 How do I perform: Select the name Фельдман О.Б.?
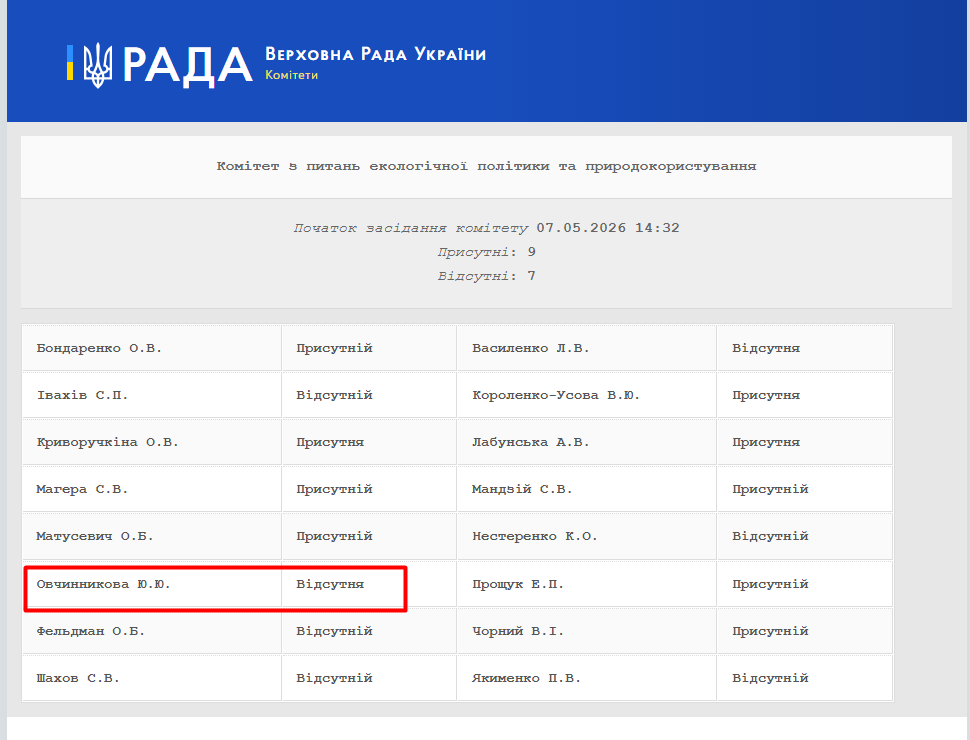point(90,631)
